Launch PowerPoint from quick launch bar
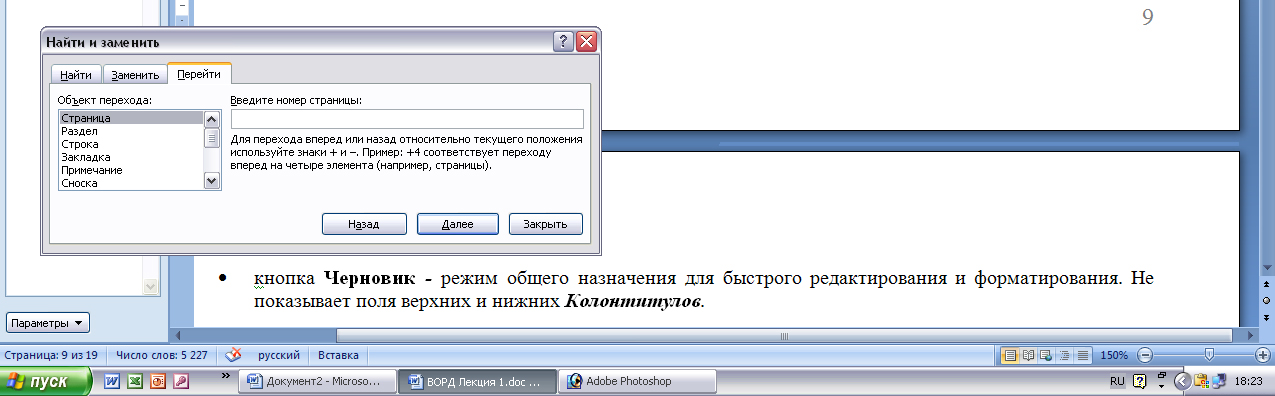 pyautogui.click(x=157, y=381)
